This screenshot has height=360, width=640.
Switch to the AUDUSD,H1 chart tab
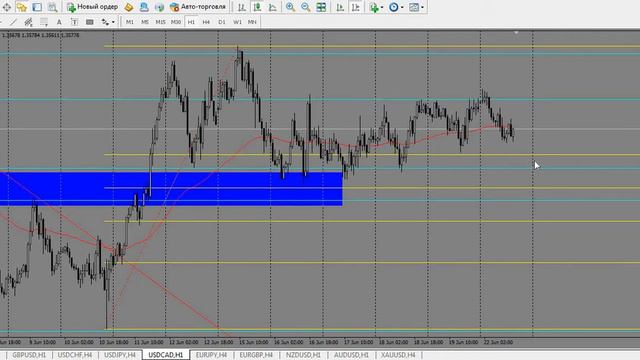[x=351, y=355]
